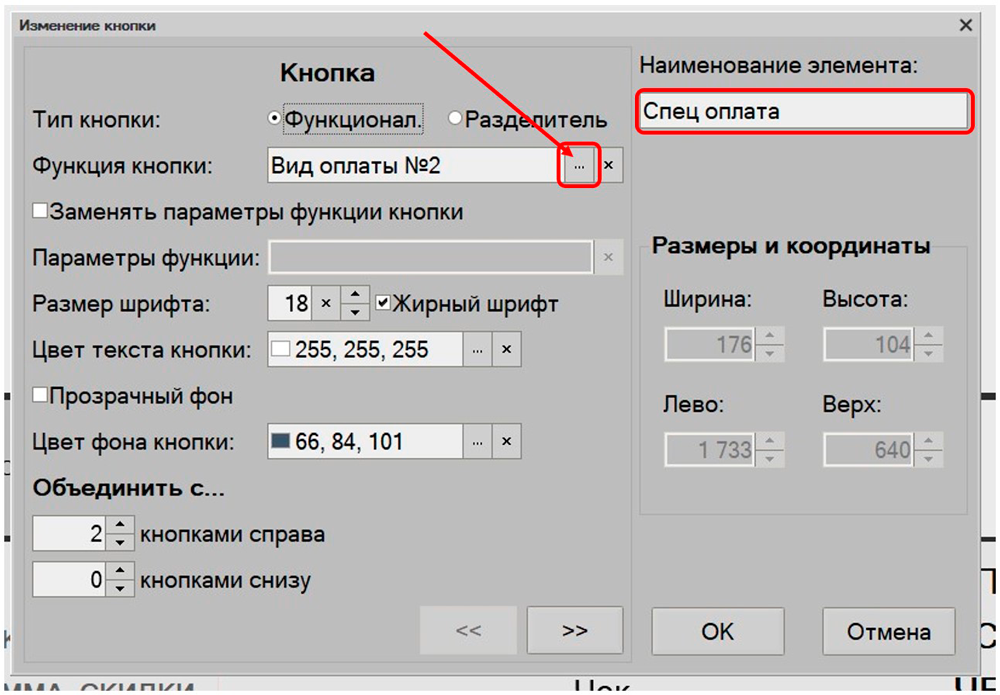Decrease merge count for кнопками справа
This screenshot has width=1000, height=695.
(119, 542)
